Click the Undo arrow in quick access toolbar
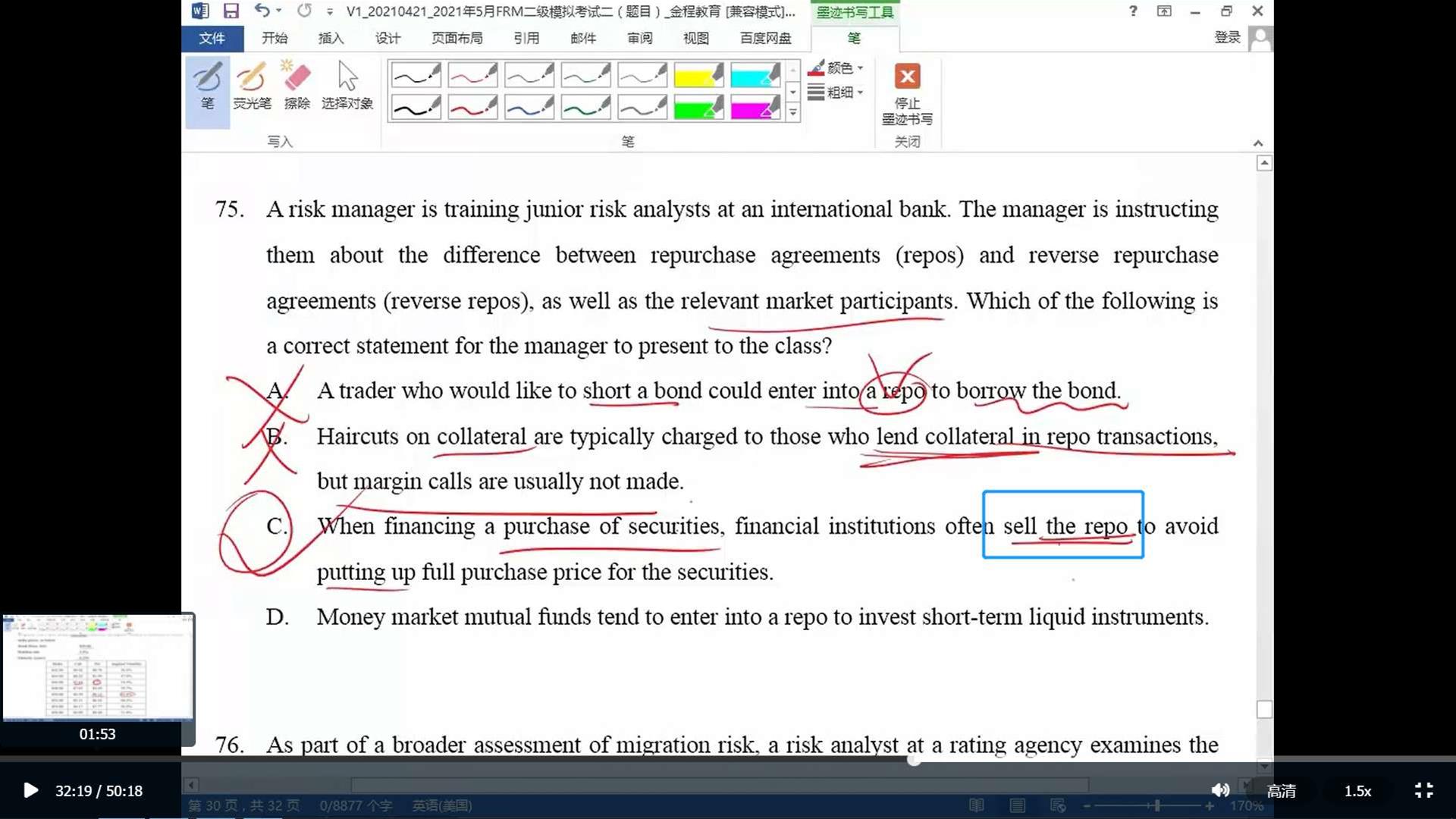Image resolution: width=1456 pixels, height=819 pixels. pos(262,11)
